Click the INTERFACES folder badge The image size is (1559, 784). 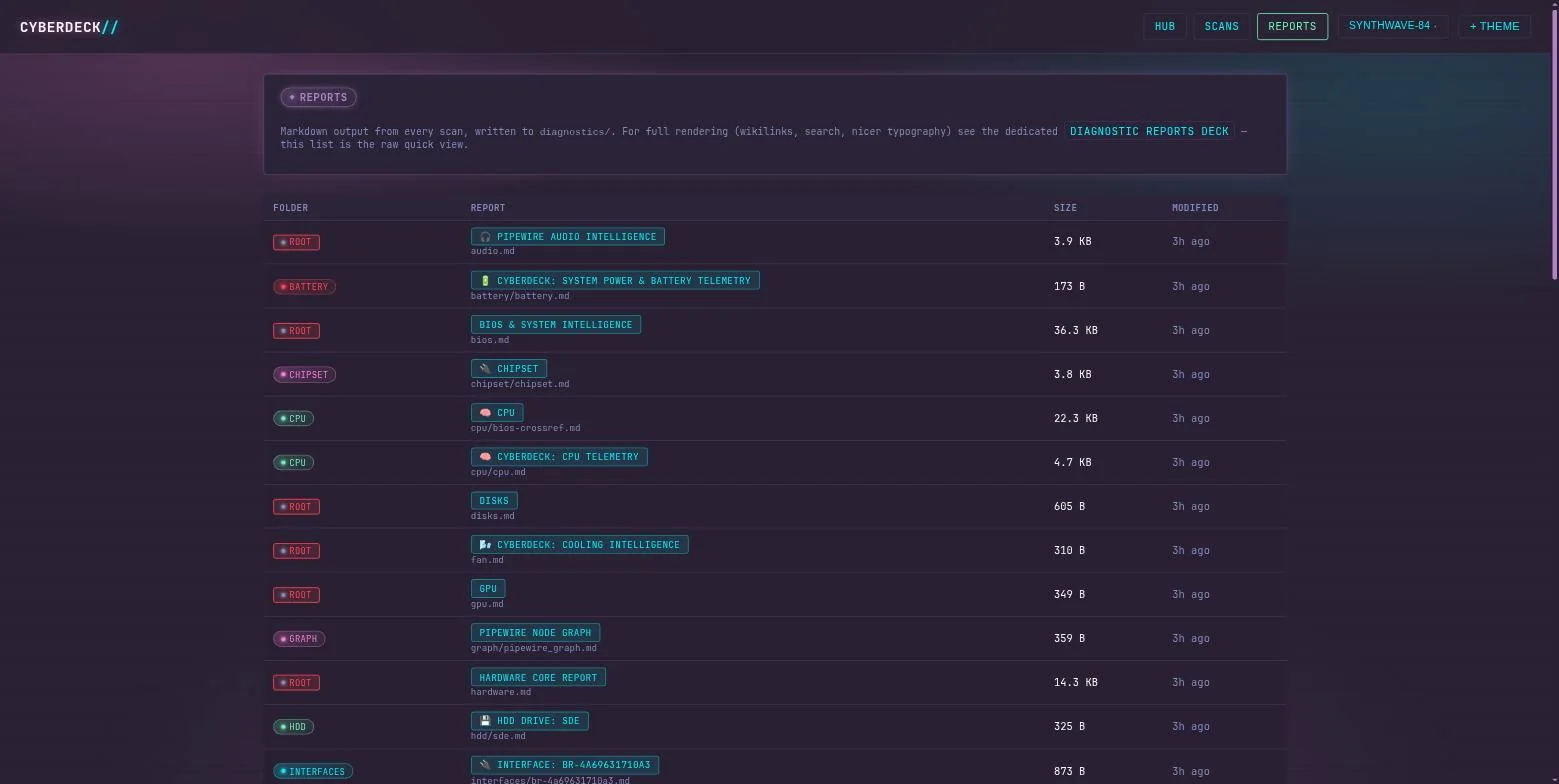click(x=313, y=772)
